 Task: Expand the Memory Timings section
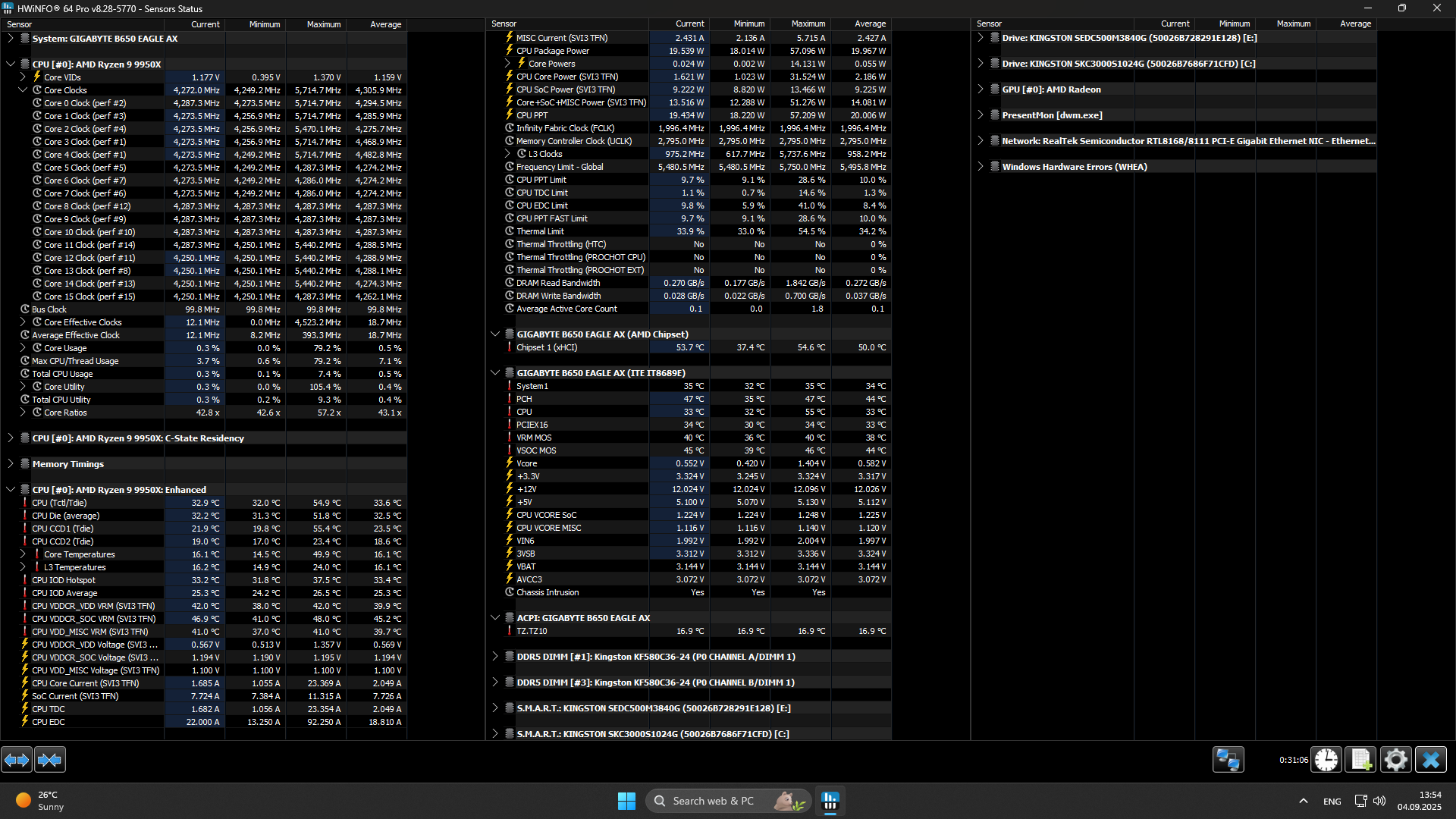(11, 464)
